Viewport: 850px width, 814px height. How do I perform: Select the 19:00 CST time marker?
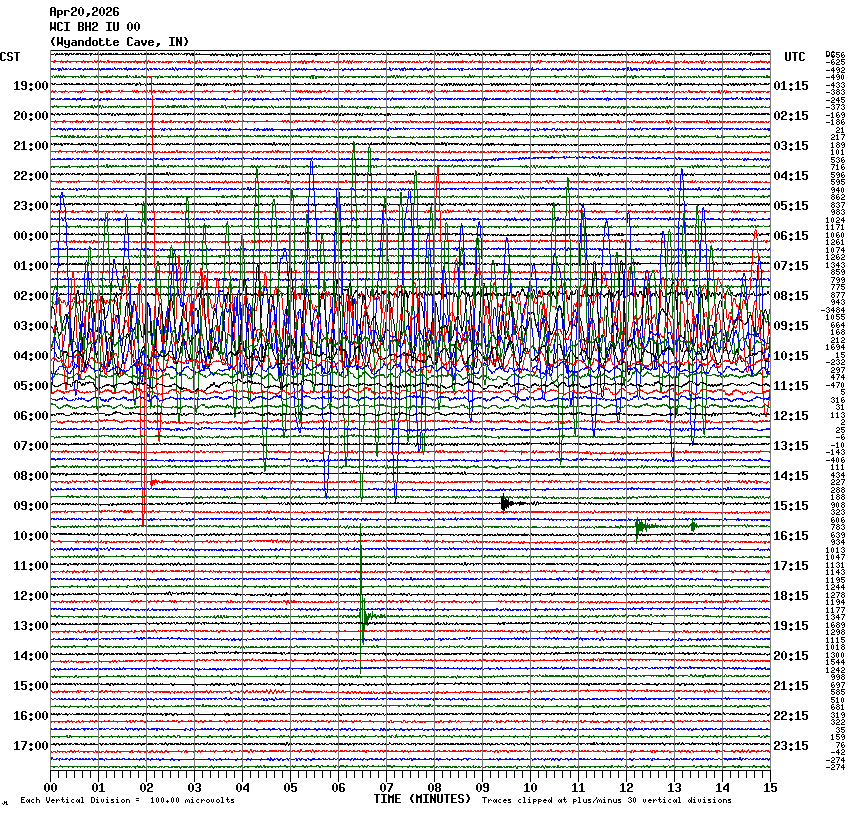tap(31, 86)
